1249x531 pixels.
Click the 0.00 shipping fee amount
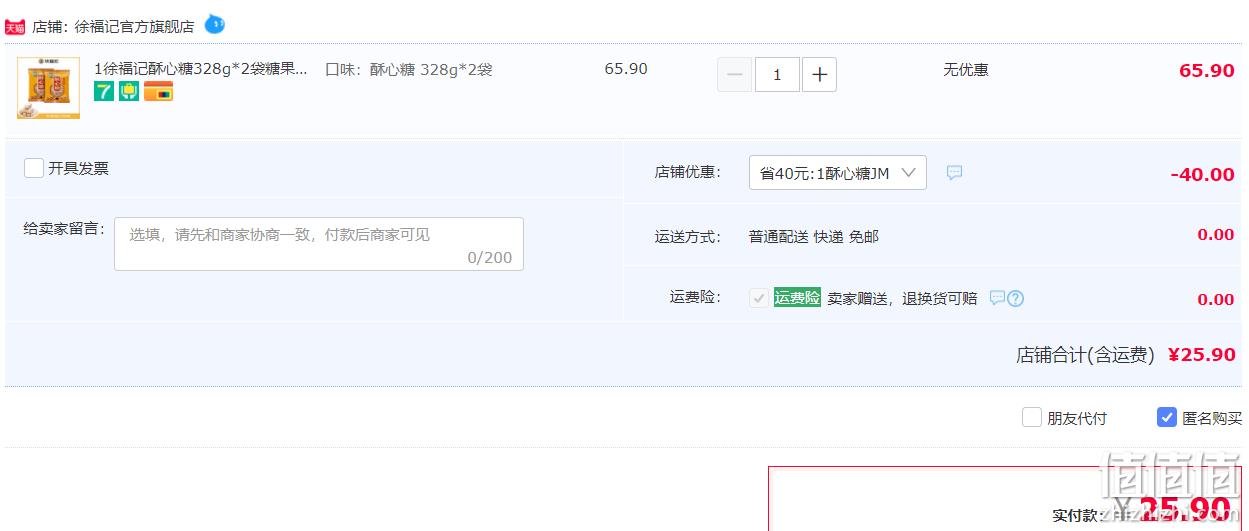1216,234
